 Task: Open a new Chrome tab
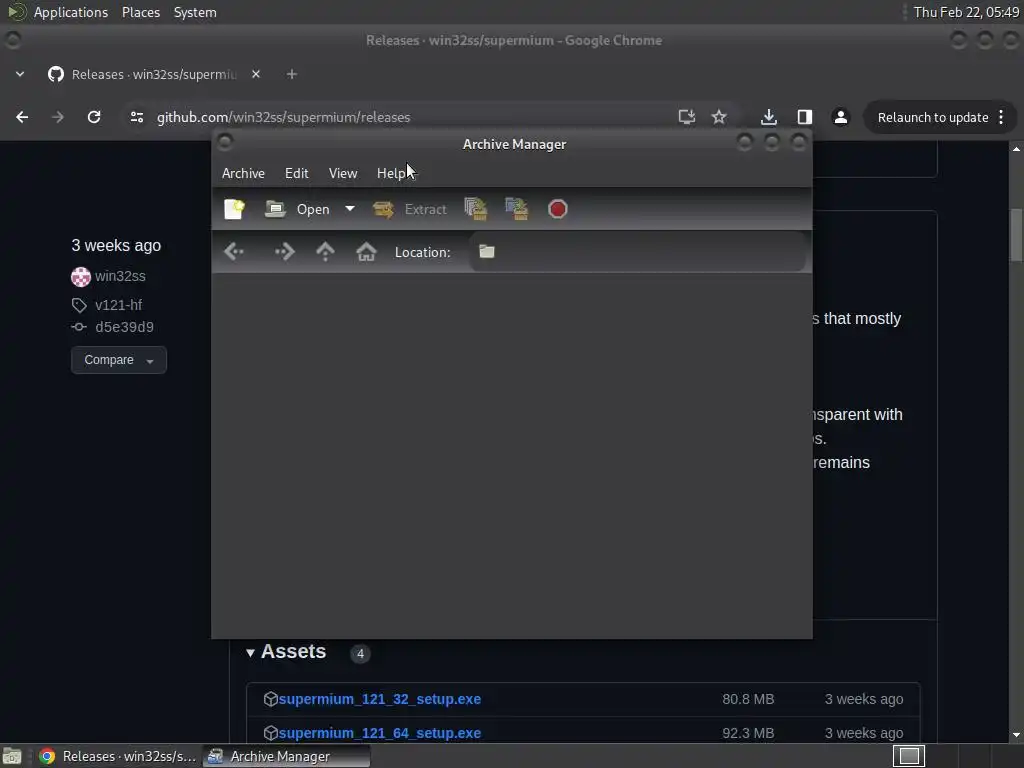click(x=292, y=74)
